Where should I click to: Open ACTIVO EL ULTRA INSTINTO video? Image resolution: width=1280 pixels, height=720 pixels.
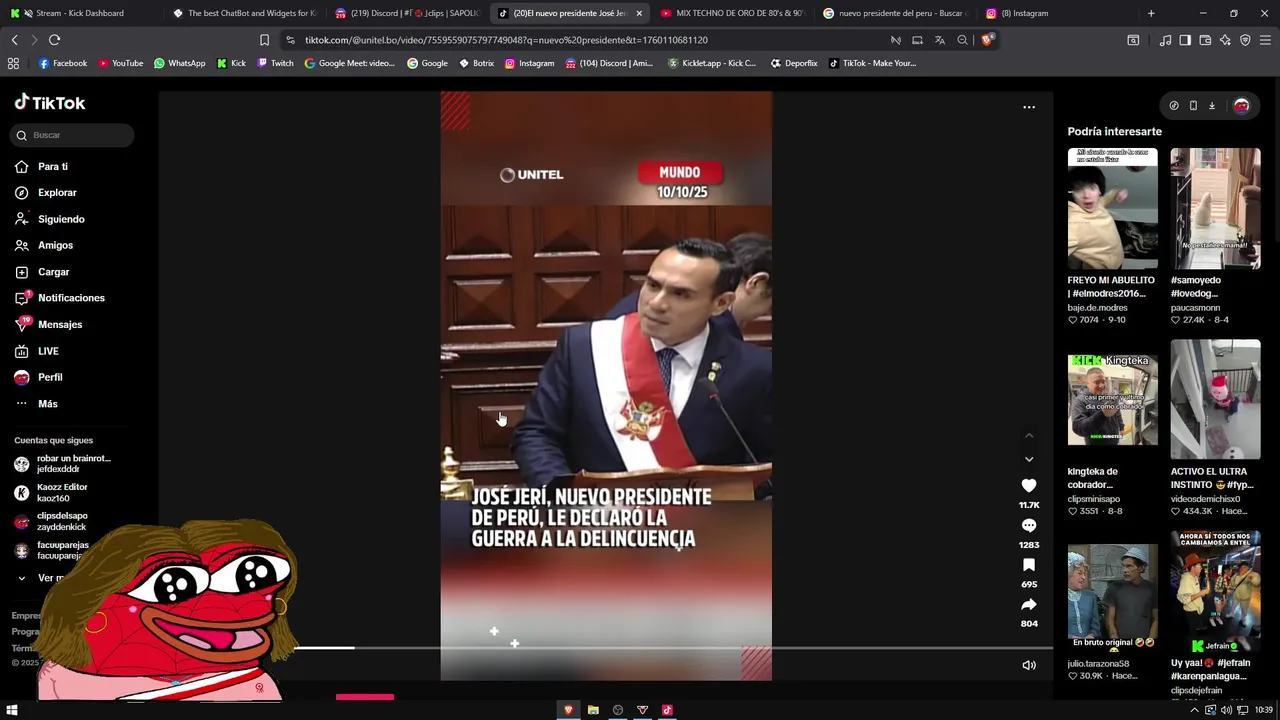coord(1215,400)
